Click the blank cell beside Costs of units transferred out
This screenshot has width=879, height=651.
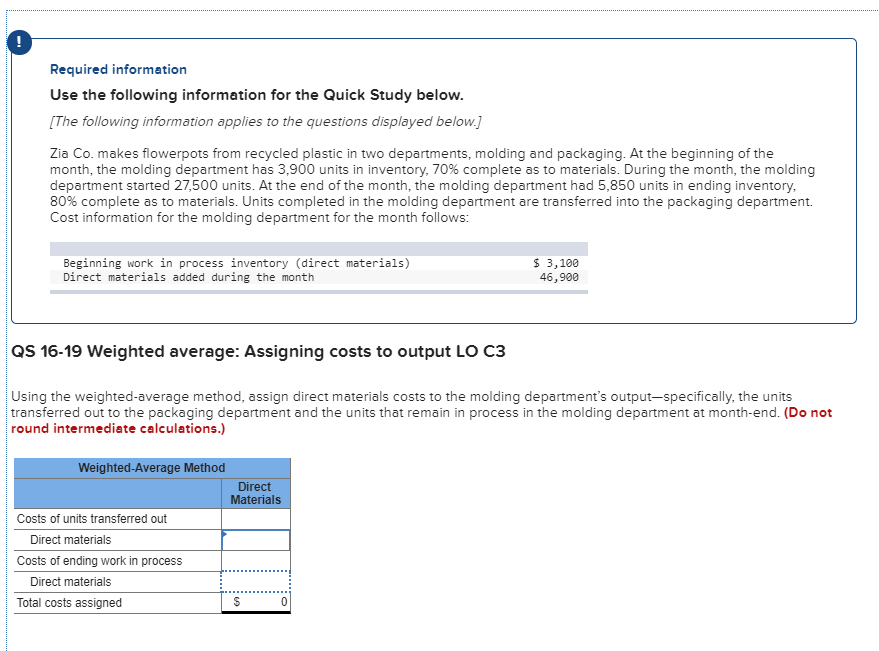point(256,519)
